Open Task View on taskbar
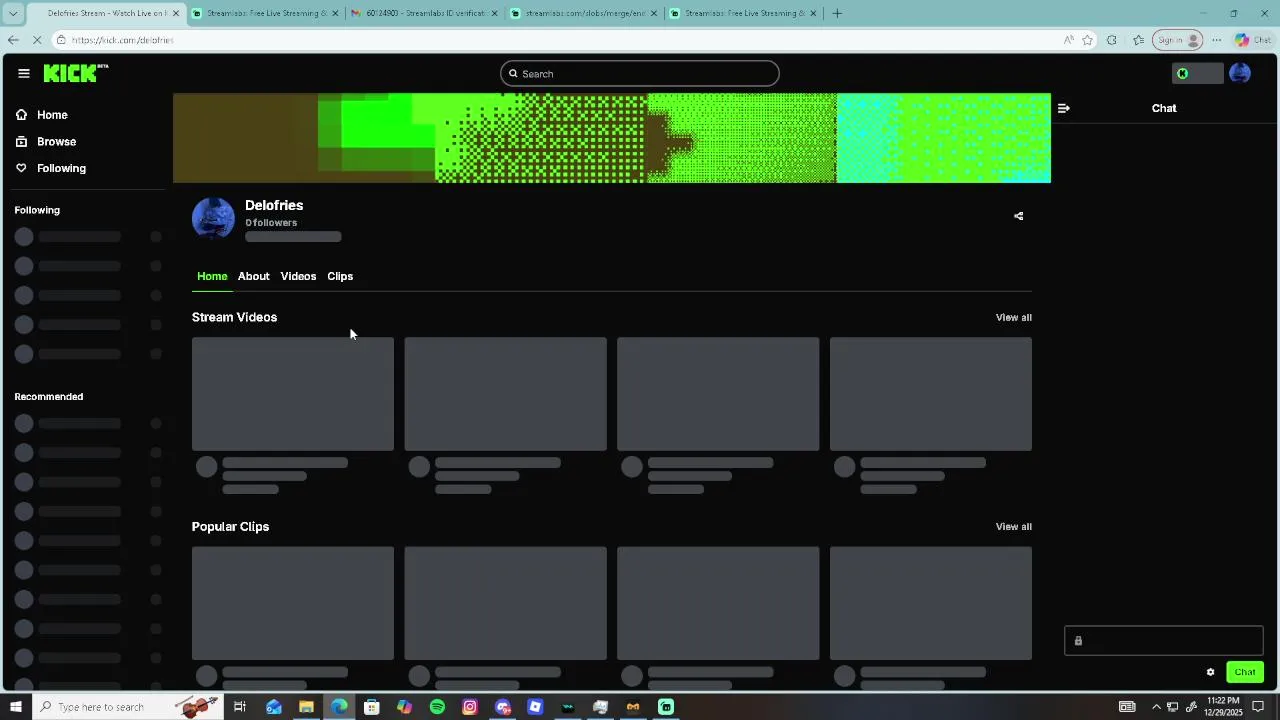Screen dimensions: 1280x720 pyautogui.click(x=240, y=707)
